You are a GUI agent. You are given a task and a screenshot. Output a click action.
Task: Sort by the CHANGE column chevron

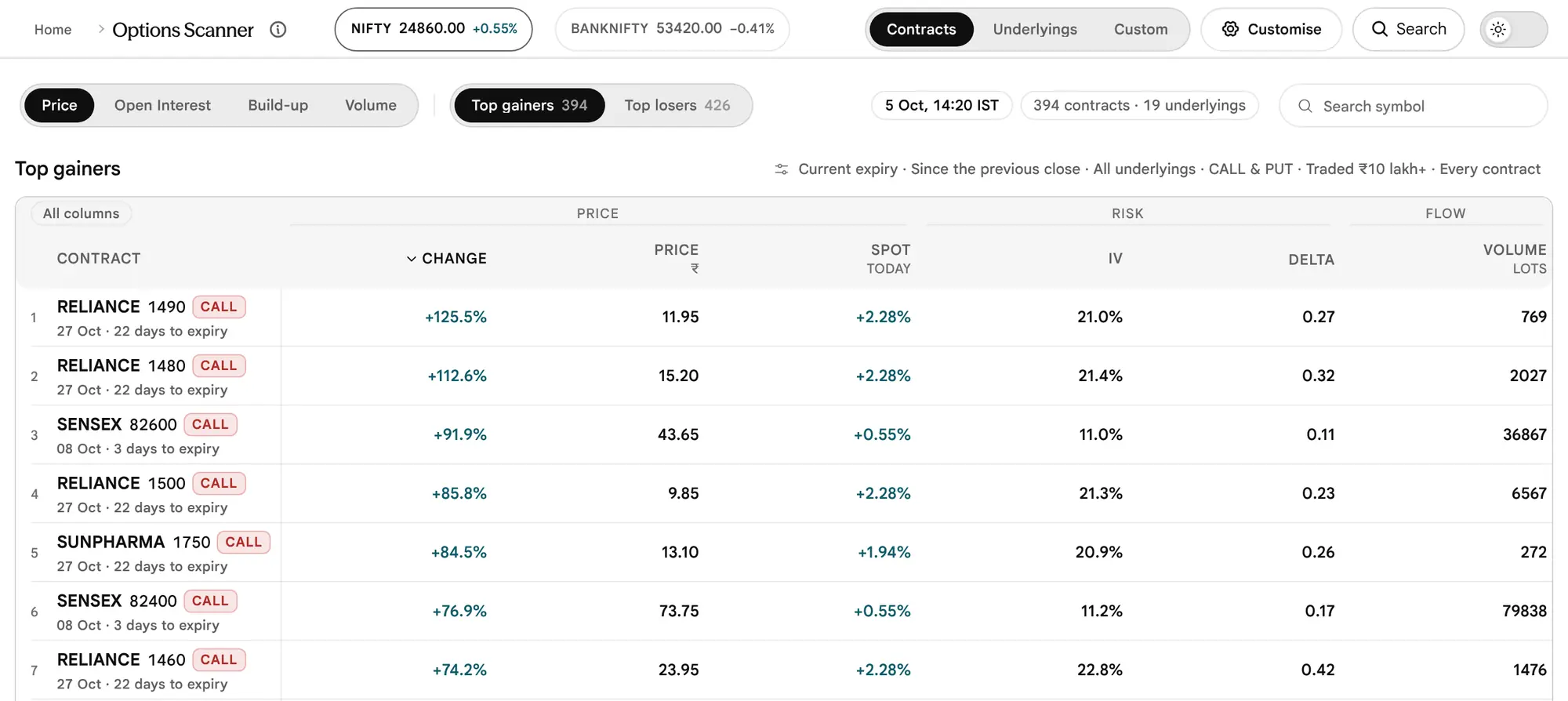pyautogui.click(x=412, y=259)
